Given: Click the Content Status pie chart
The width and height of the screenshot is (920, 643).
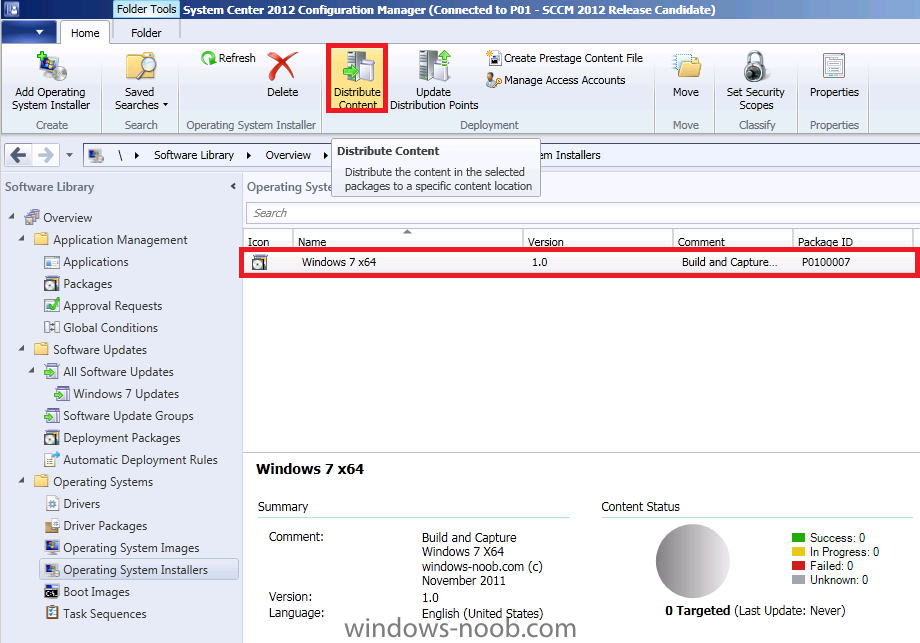Looking at the screenshot, I should pyautogui.click(x=692, y=561).
